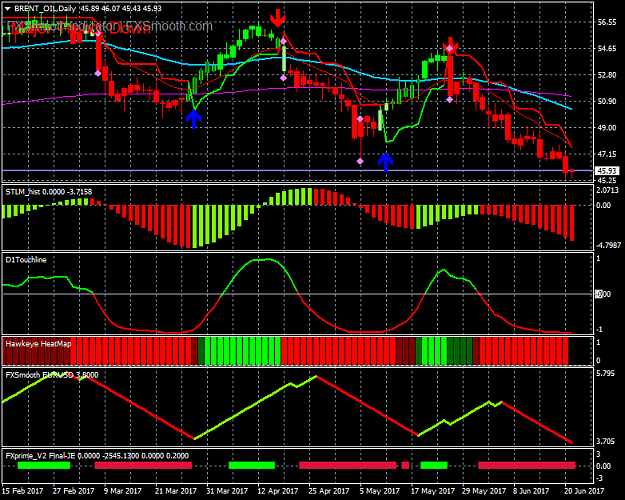Screen dimensions: 625x500
Task: Select the red sell arrow at the 17 May peak
Action: tap(450, 46)
